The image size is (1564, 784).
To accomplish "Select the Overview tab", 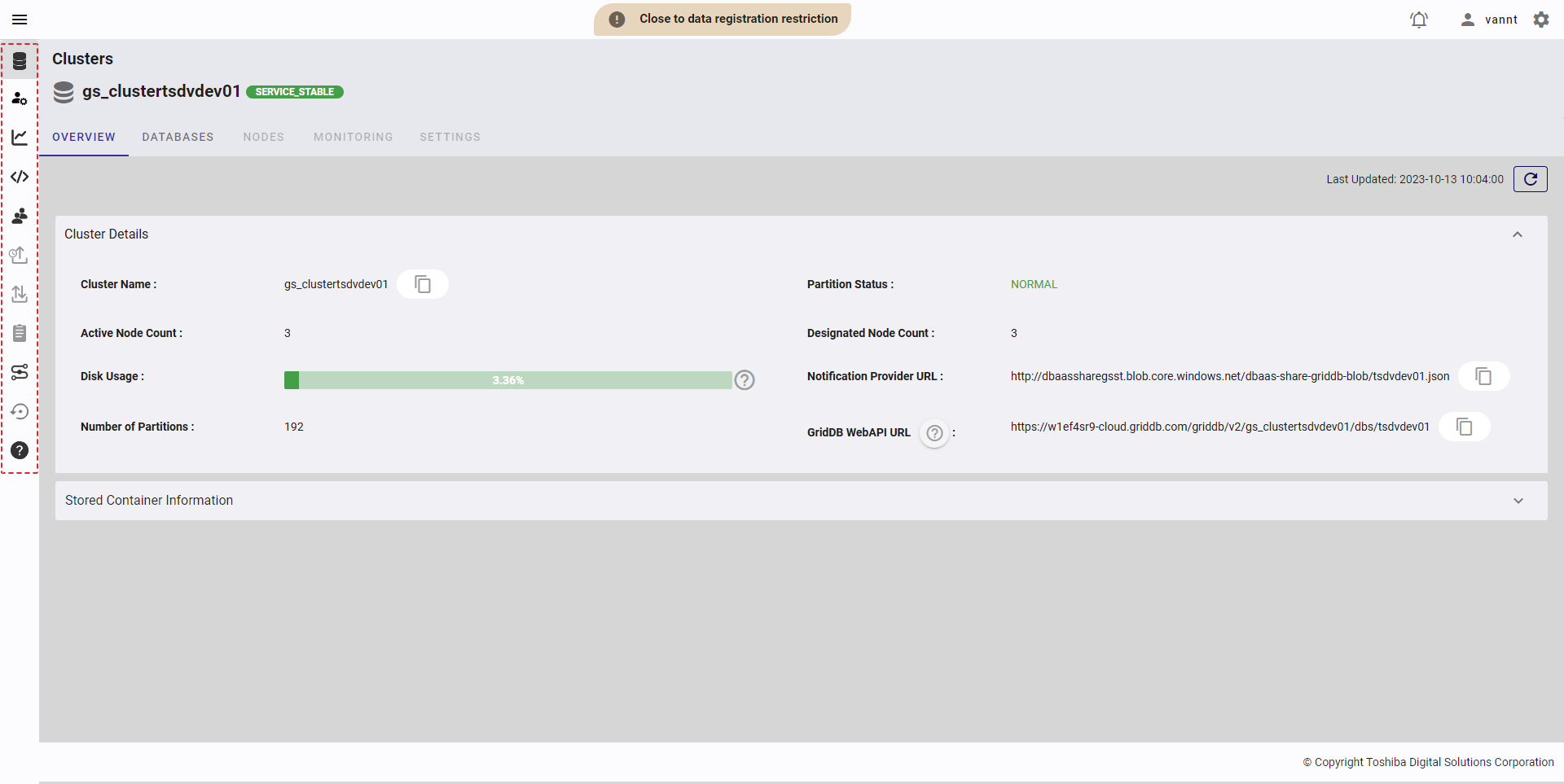I will [84, 137].
